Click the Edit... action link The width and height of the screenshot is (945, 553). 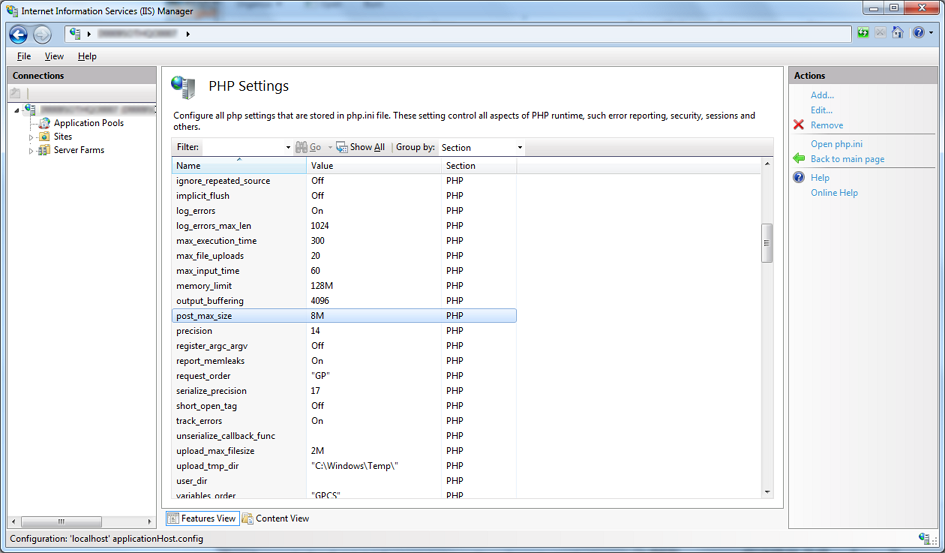(821, 110)
